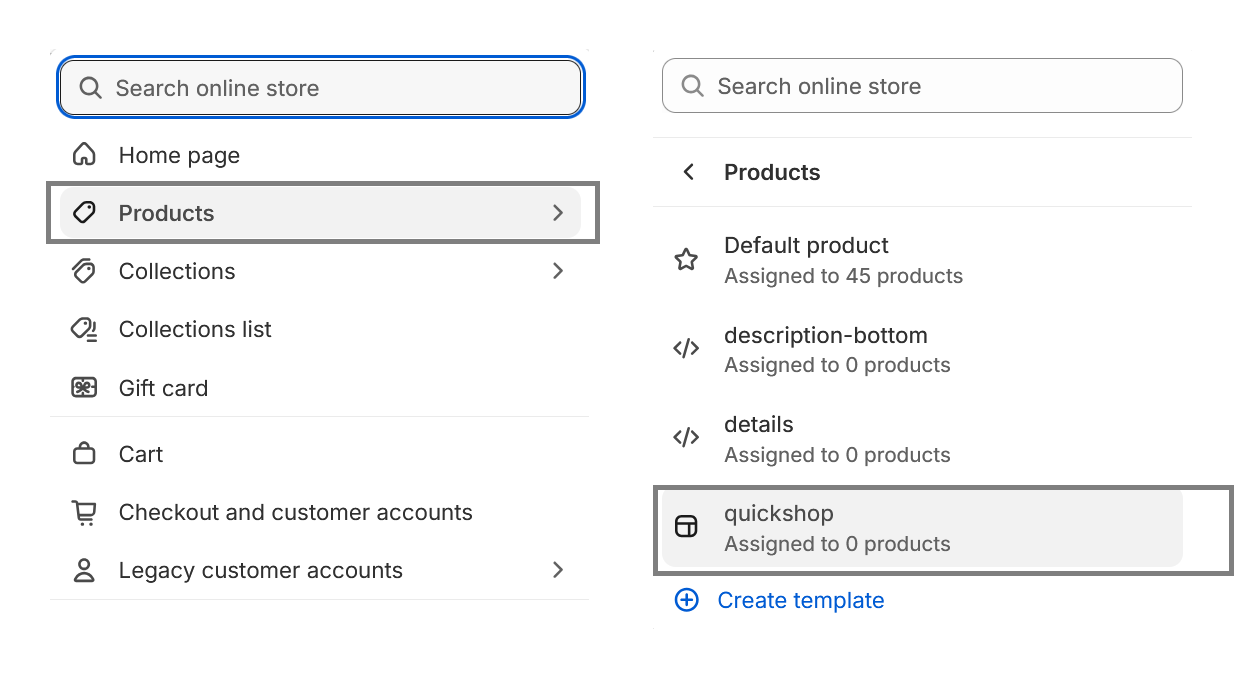The height and width of the screenshot is (687, 1245).
Task: Click the Home page icon
Action: 84,155
